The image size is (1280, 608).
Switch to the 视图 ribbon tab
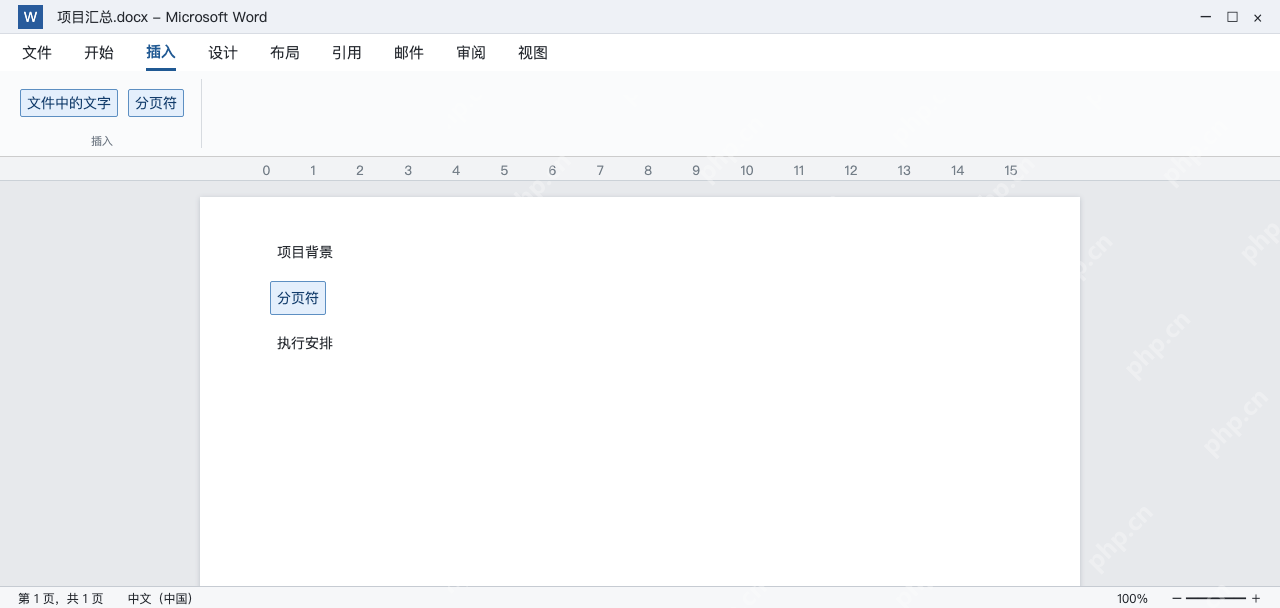533,53
